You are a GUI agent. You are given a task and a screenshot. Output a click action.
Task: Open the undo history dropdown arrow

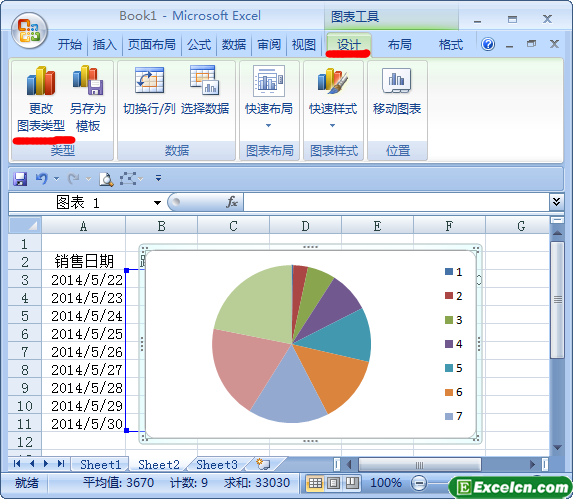(56, 179)
